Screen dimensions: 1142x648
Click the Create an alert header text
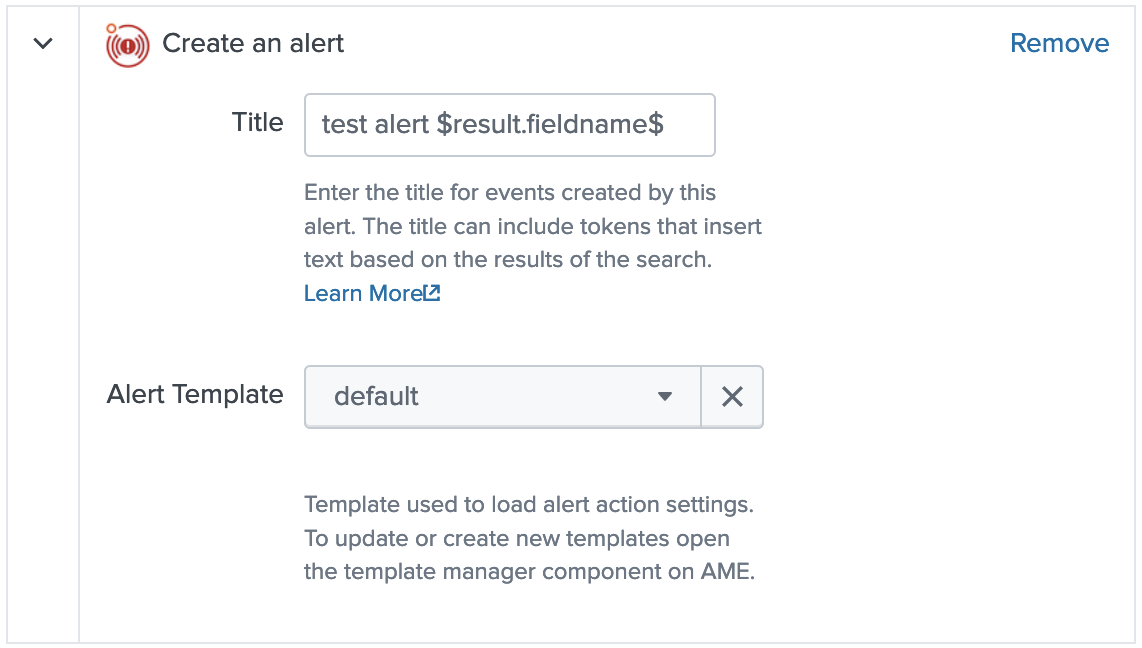(254, 44)
